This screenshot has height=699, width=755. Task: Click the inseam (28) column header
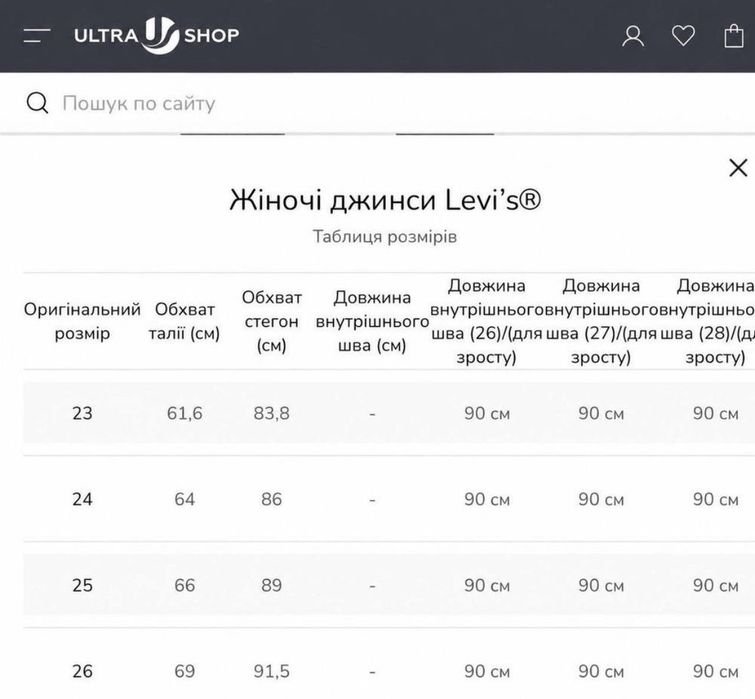(707, 321)
